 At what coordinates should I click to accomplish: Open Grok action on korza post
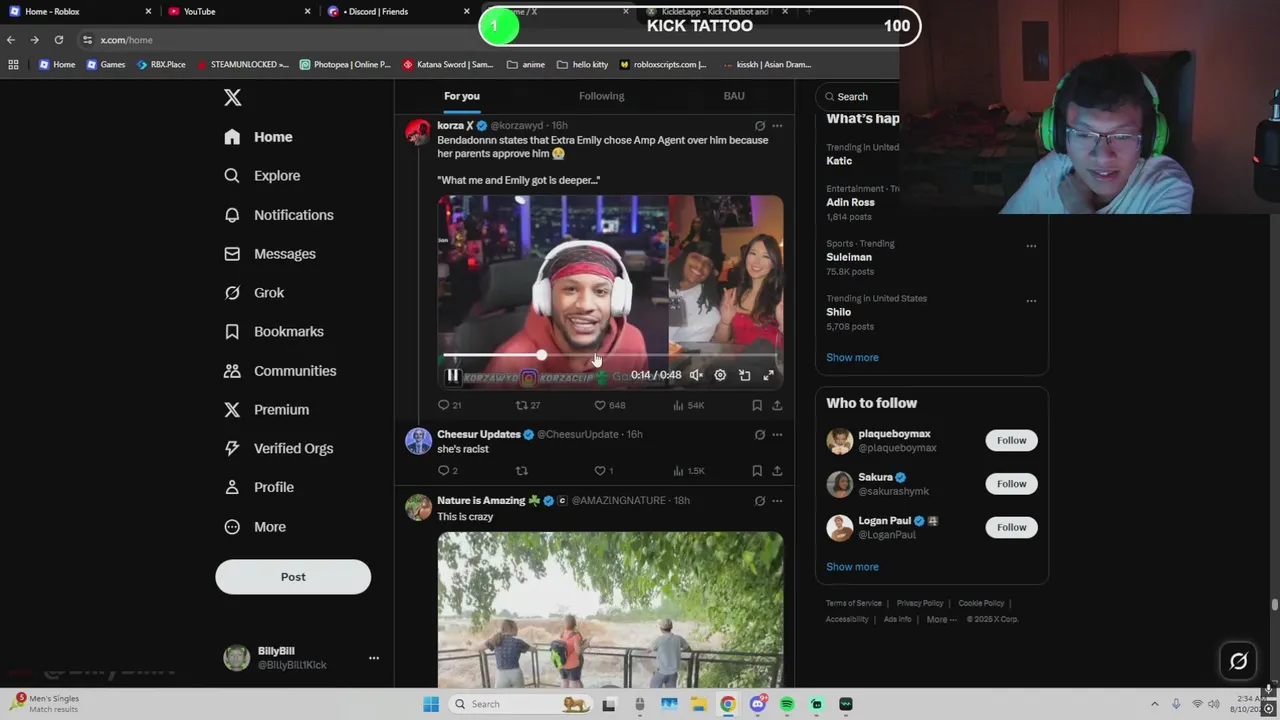[760, 126]
